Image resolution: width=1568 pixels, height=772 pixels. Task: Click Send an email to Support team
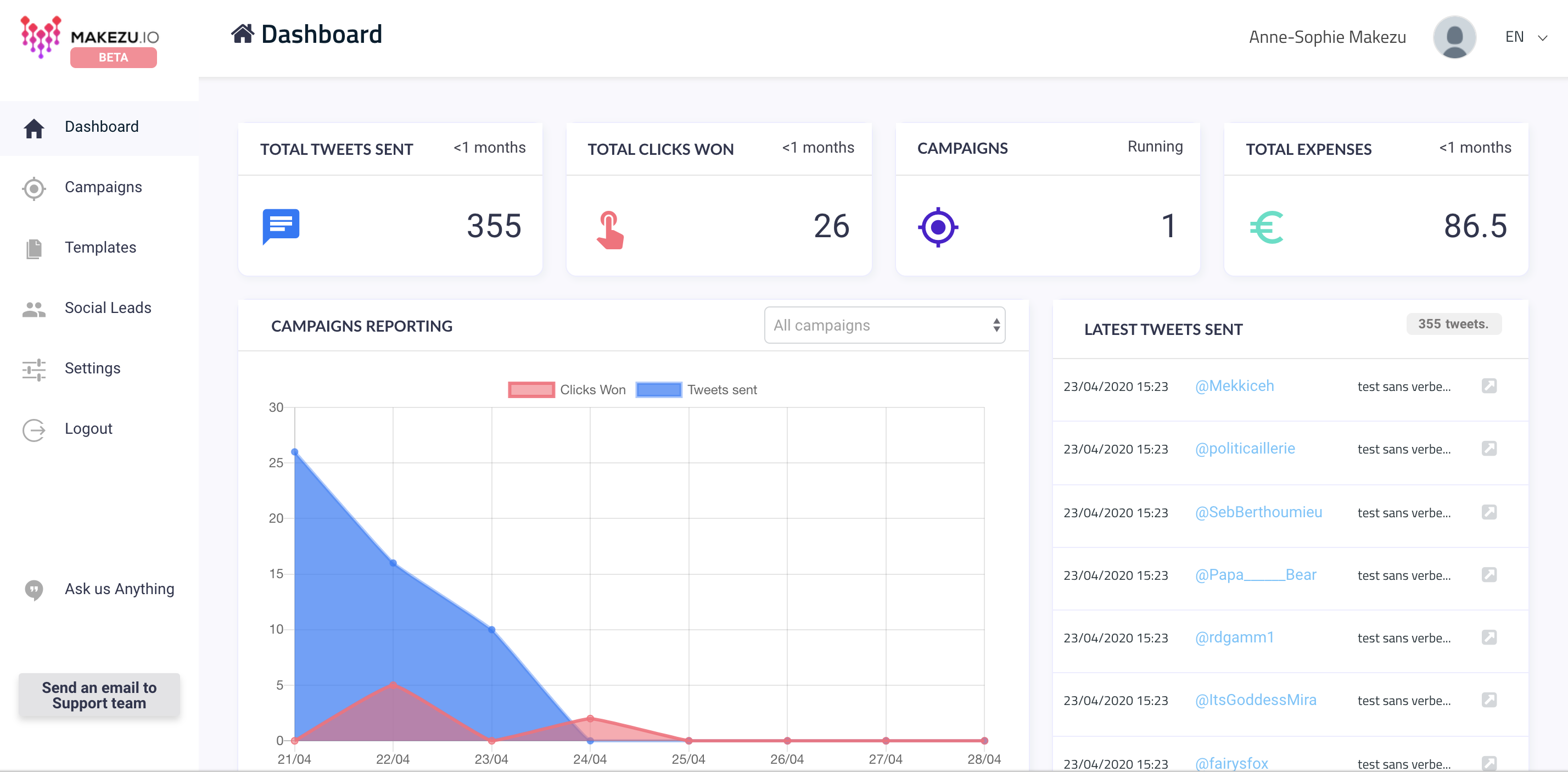pos(99,695)
